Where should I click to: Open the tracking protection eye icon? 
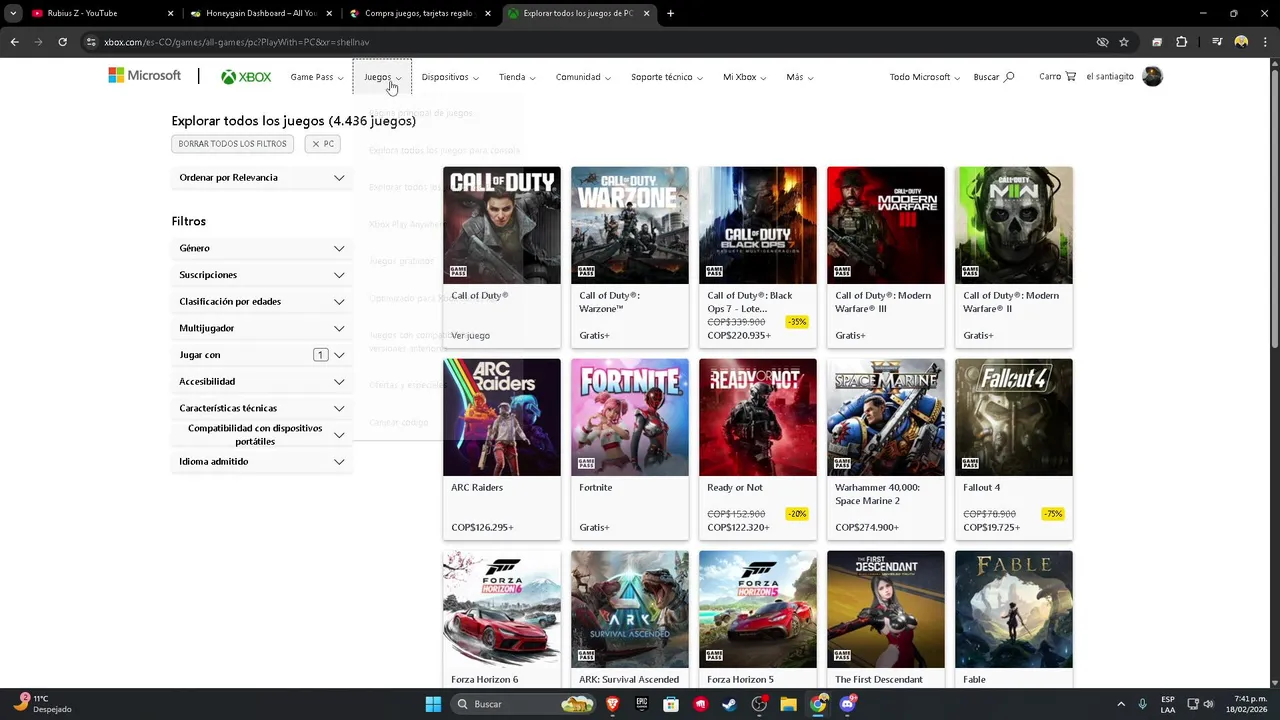point(1102,42)
